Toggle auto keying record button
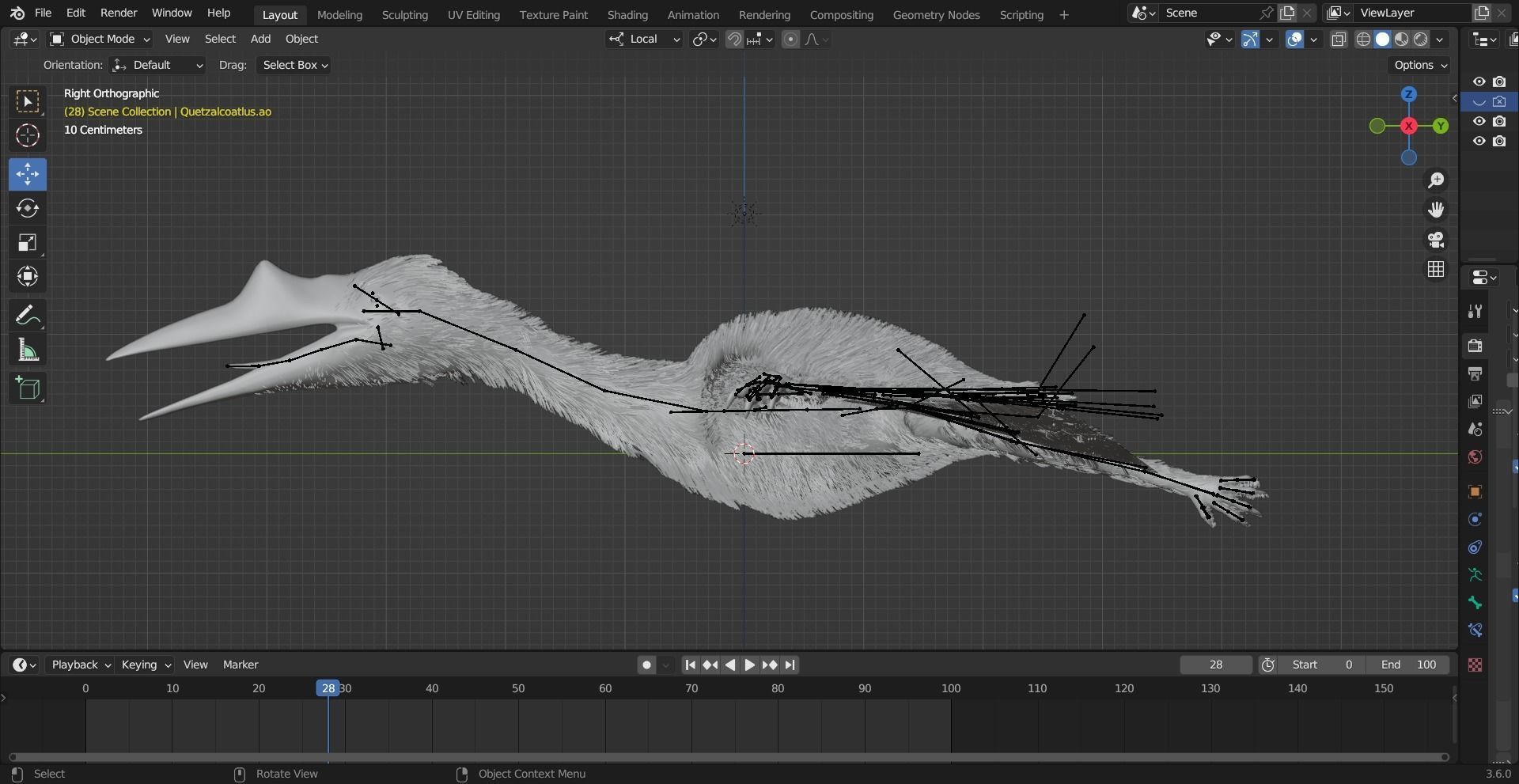Viewport: 1519px width, 784px height. (x=646, y=665)
